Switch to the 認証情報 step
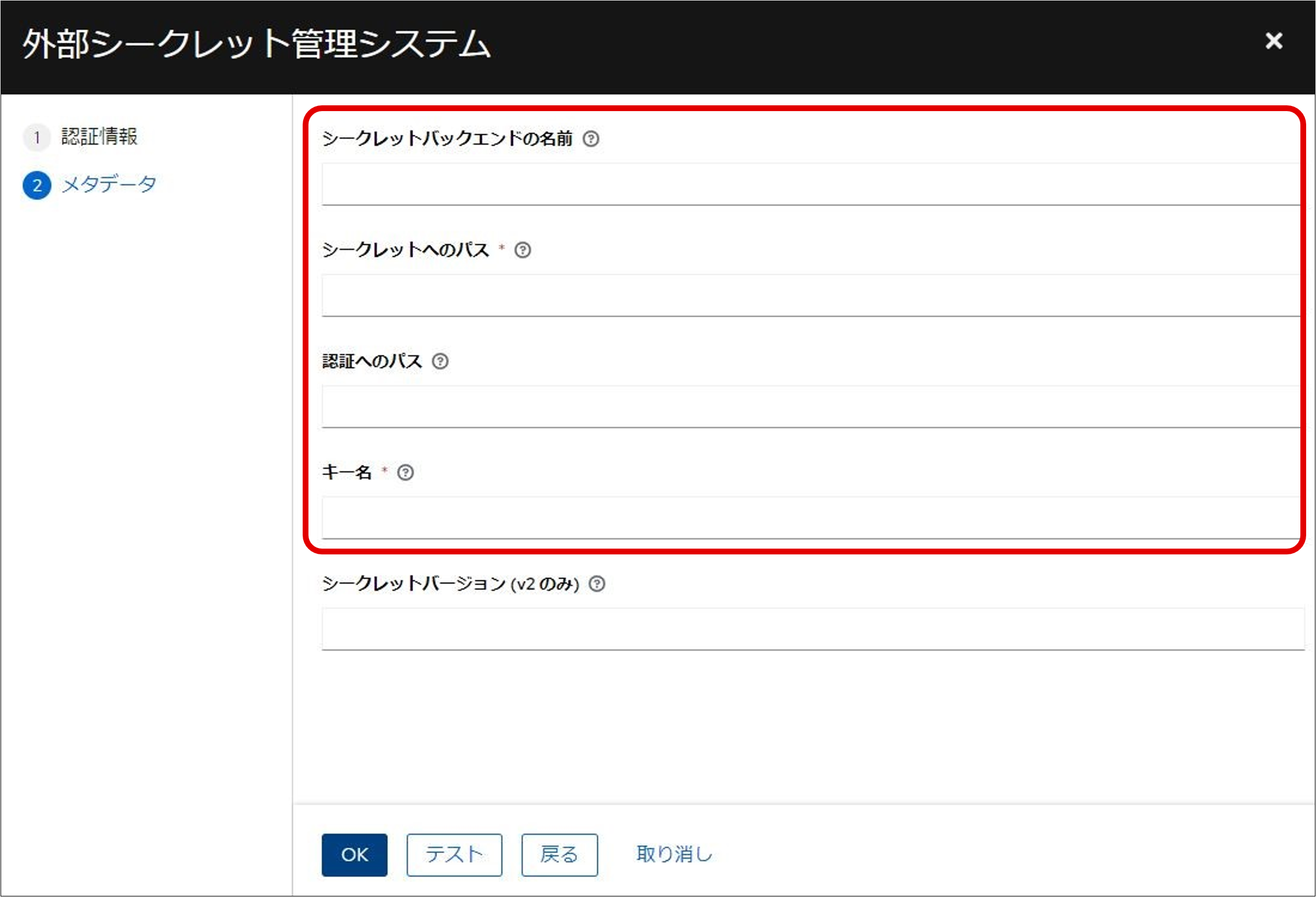This screenshot has width=1316, height=897. point(99,138)
